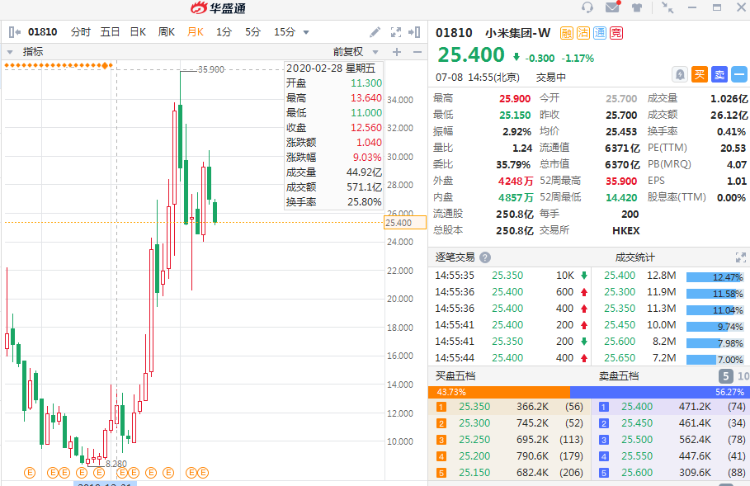Click the 43.73% buy ratio bar
This screenshot has height=486, width=750.
click(x=499, y=392)
